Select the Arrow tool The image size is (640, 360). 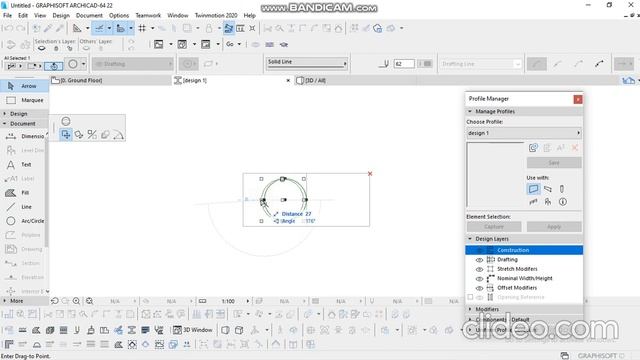pos(24,86)
